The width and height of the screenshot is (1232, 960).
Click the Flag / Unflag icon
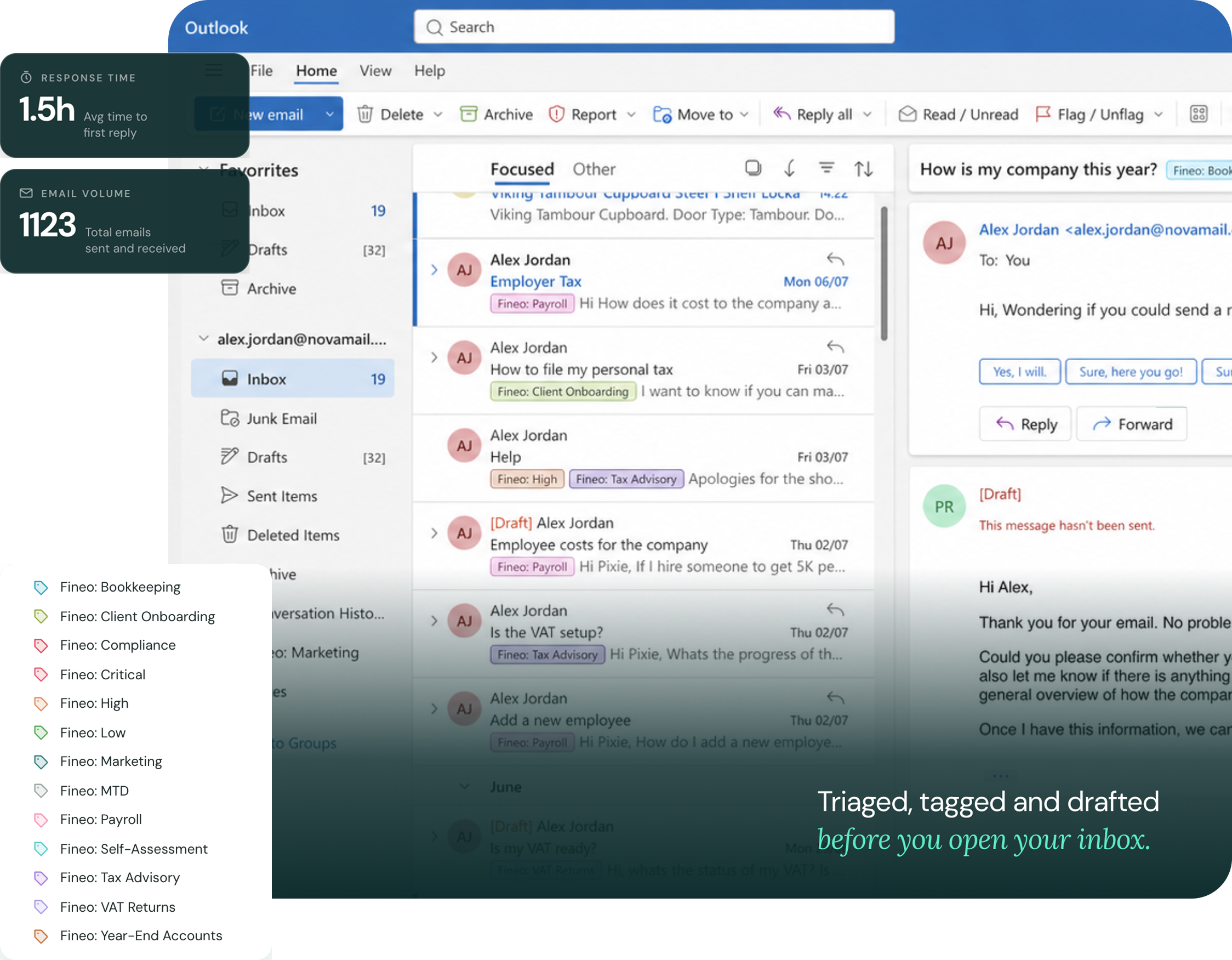coord(1043,114)
